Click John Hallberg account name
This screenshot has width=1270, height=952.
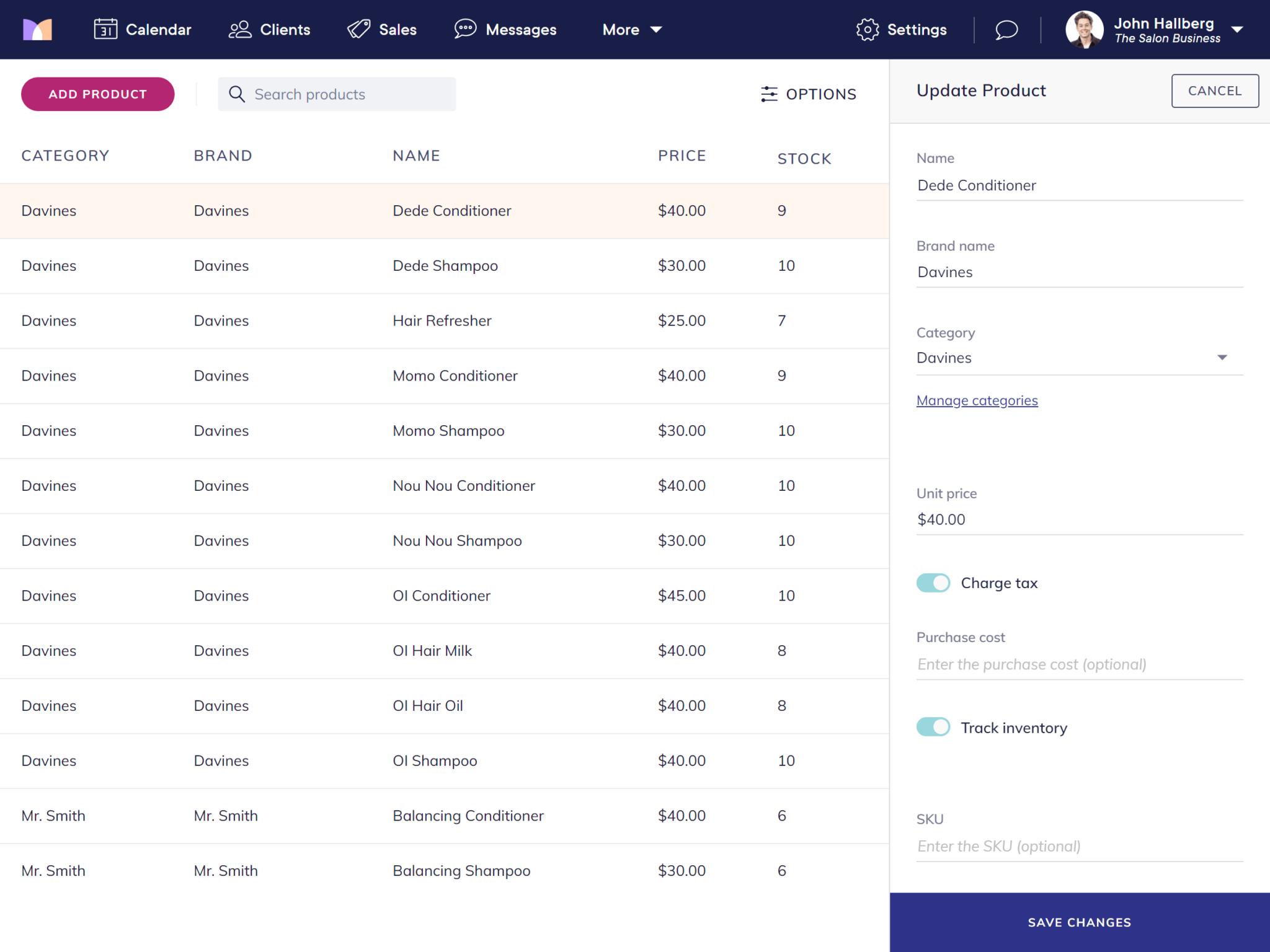point(1164,24)
